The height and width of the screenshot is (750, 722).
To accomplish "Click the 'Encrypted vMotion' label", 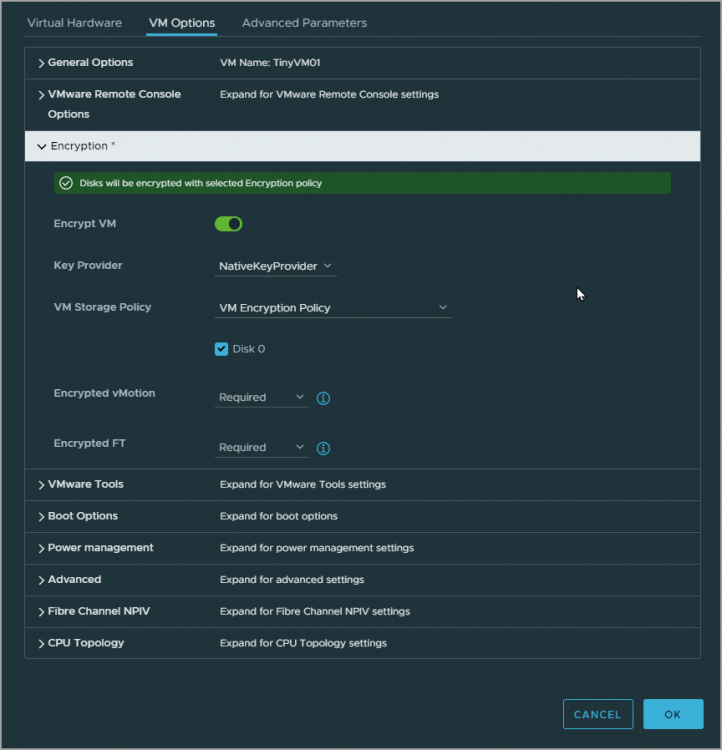I will point(104,393).
